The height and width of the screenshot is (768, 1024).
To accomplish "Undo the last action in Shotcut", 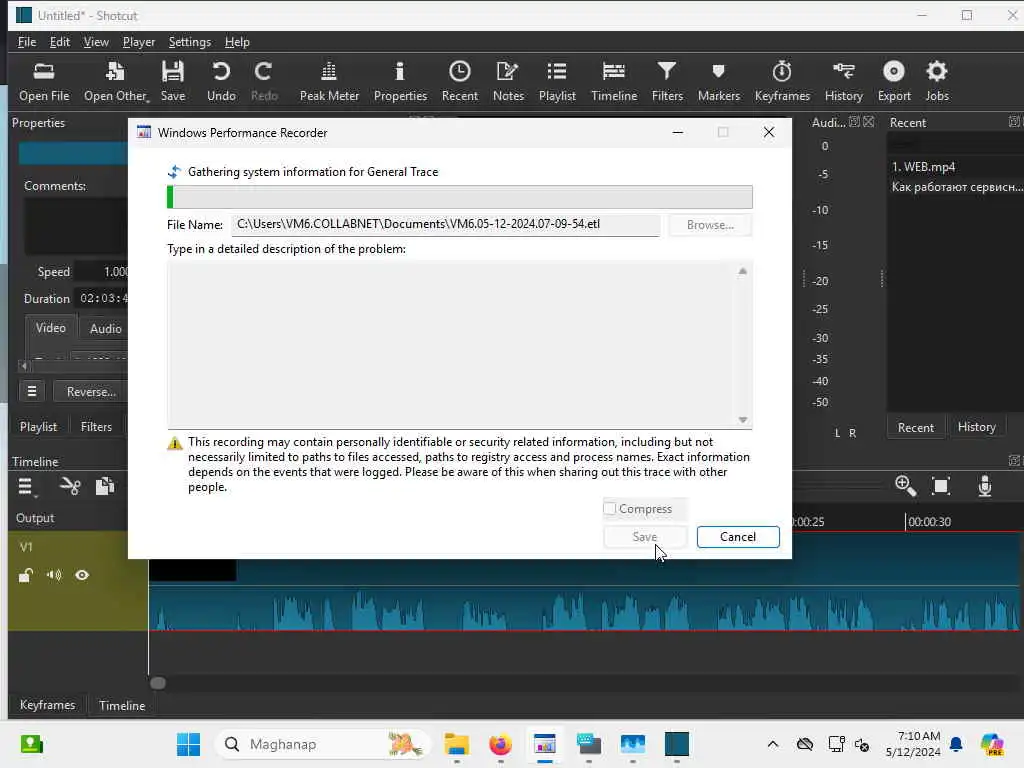I will 221,81.
